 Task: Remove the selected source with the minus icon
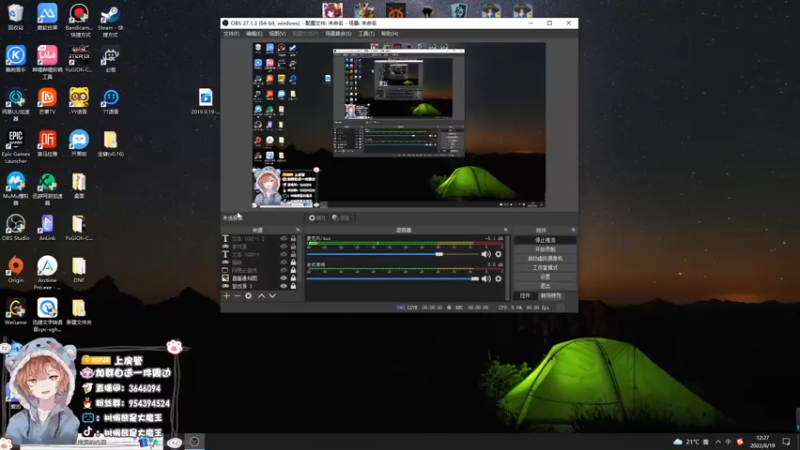tap(237, 296)
